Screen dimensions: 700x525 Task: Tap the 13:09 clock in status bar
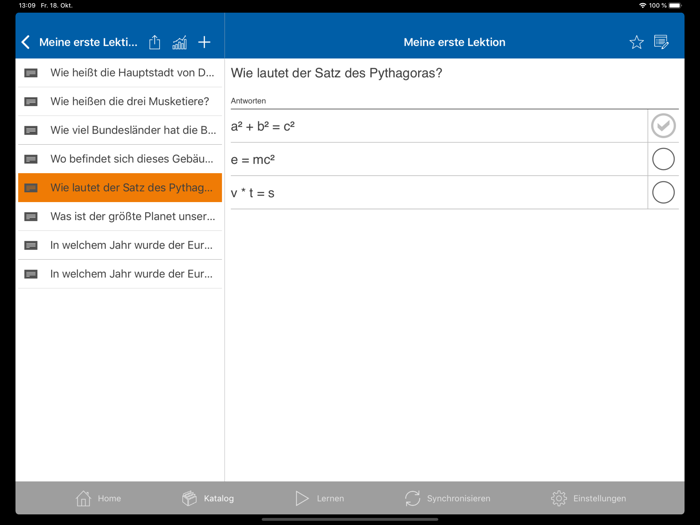(27, 5)
